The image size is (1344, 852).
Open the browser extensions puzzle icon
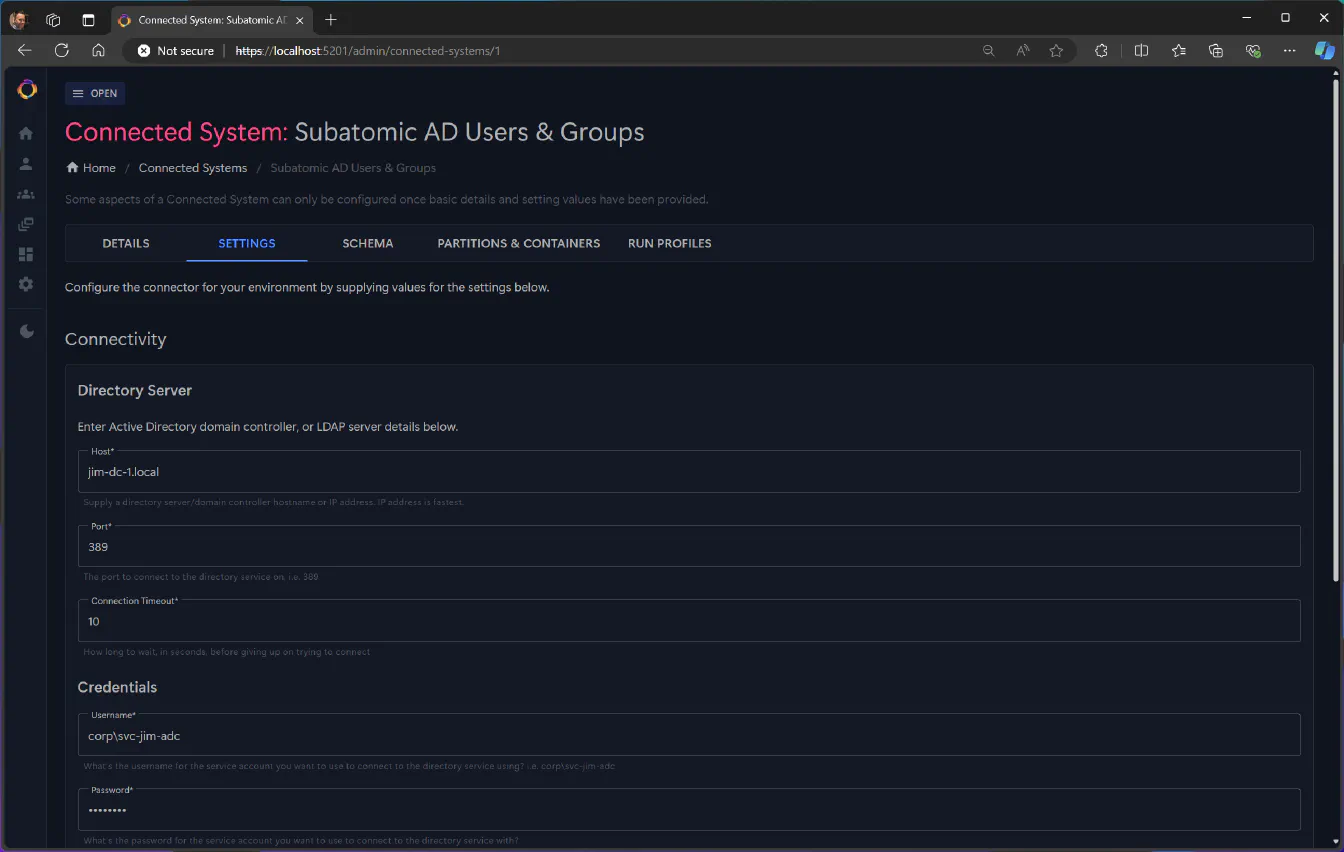point(1101,51)
